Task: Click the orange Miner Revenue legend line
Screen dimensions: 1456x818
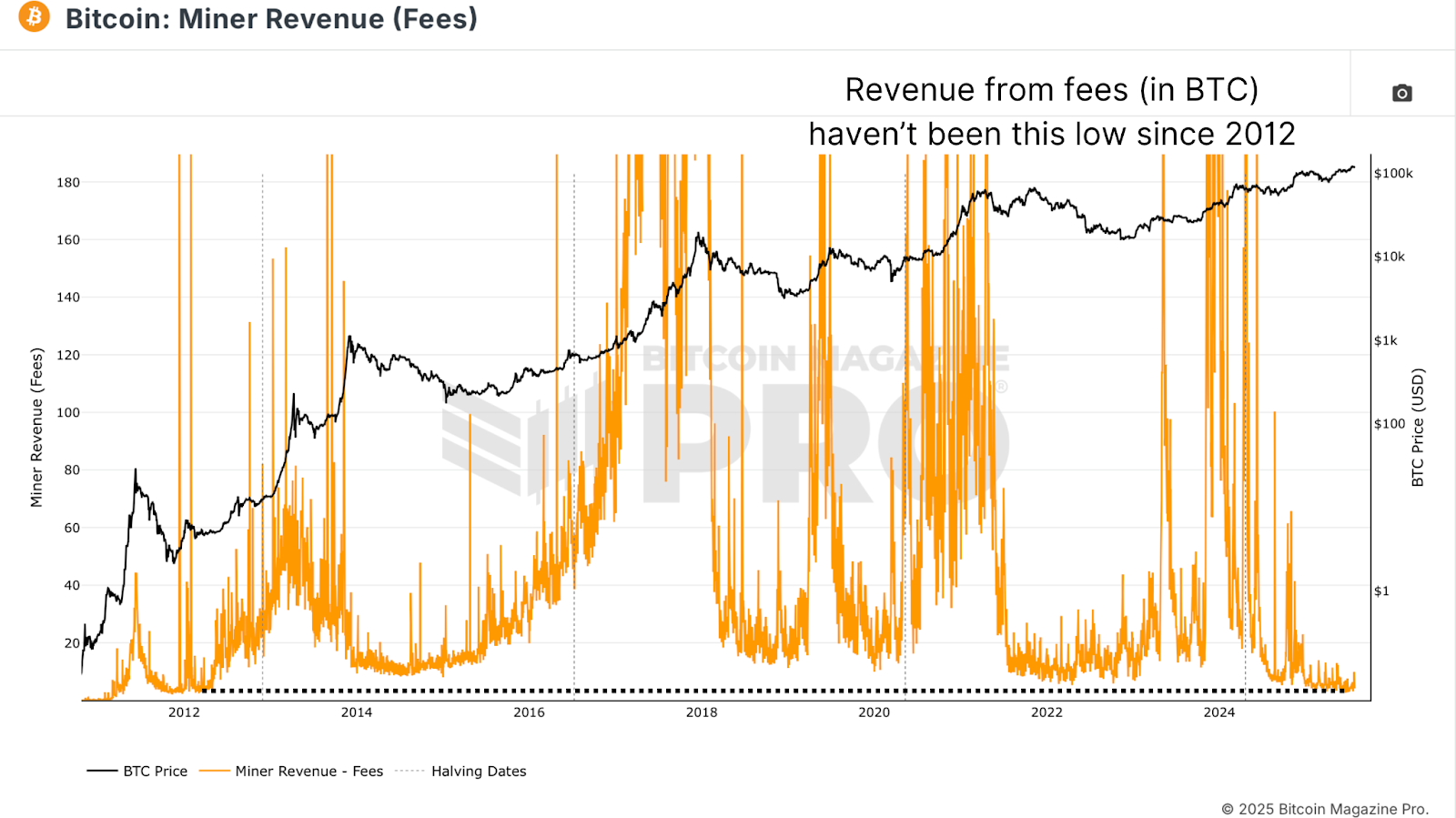Action: [214, 771]
